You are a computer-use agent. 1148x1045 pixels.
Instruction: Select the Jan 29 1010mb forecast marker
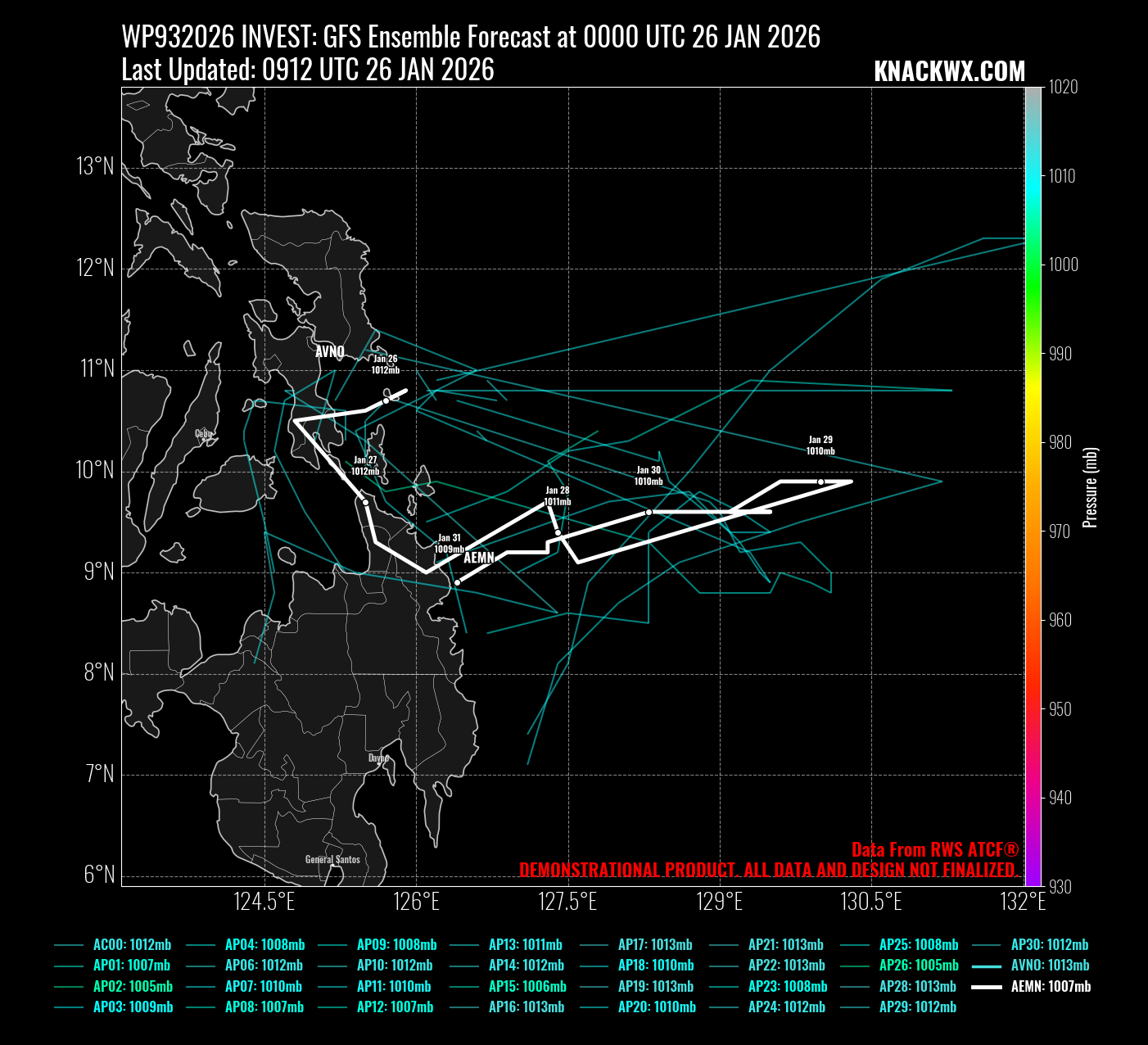tap(820, 482)
